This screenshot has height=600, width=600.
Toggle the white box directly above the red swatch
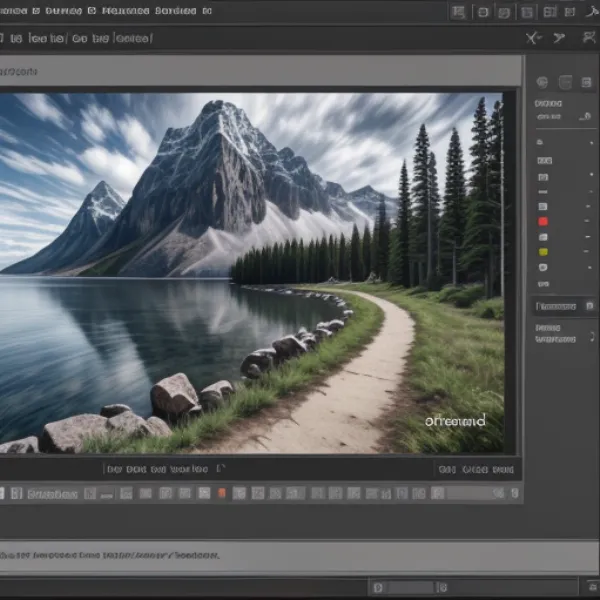pos(543,206)
